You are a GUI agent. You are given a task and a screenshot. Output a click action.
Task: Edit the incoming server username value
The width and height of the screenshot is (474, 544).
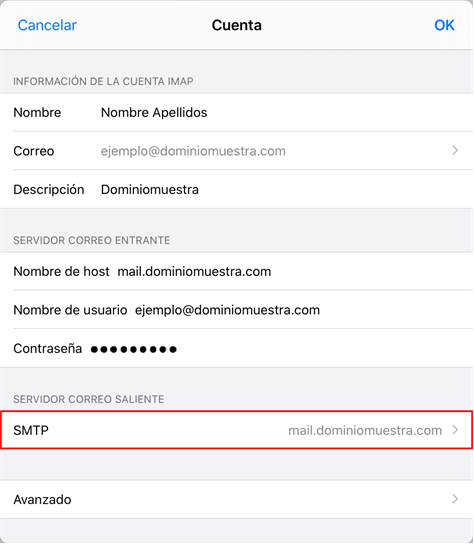[227, 310]
